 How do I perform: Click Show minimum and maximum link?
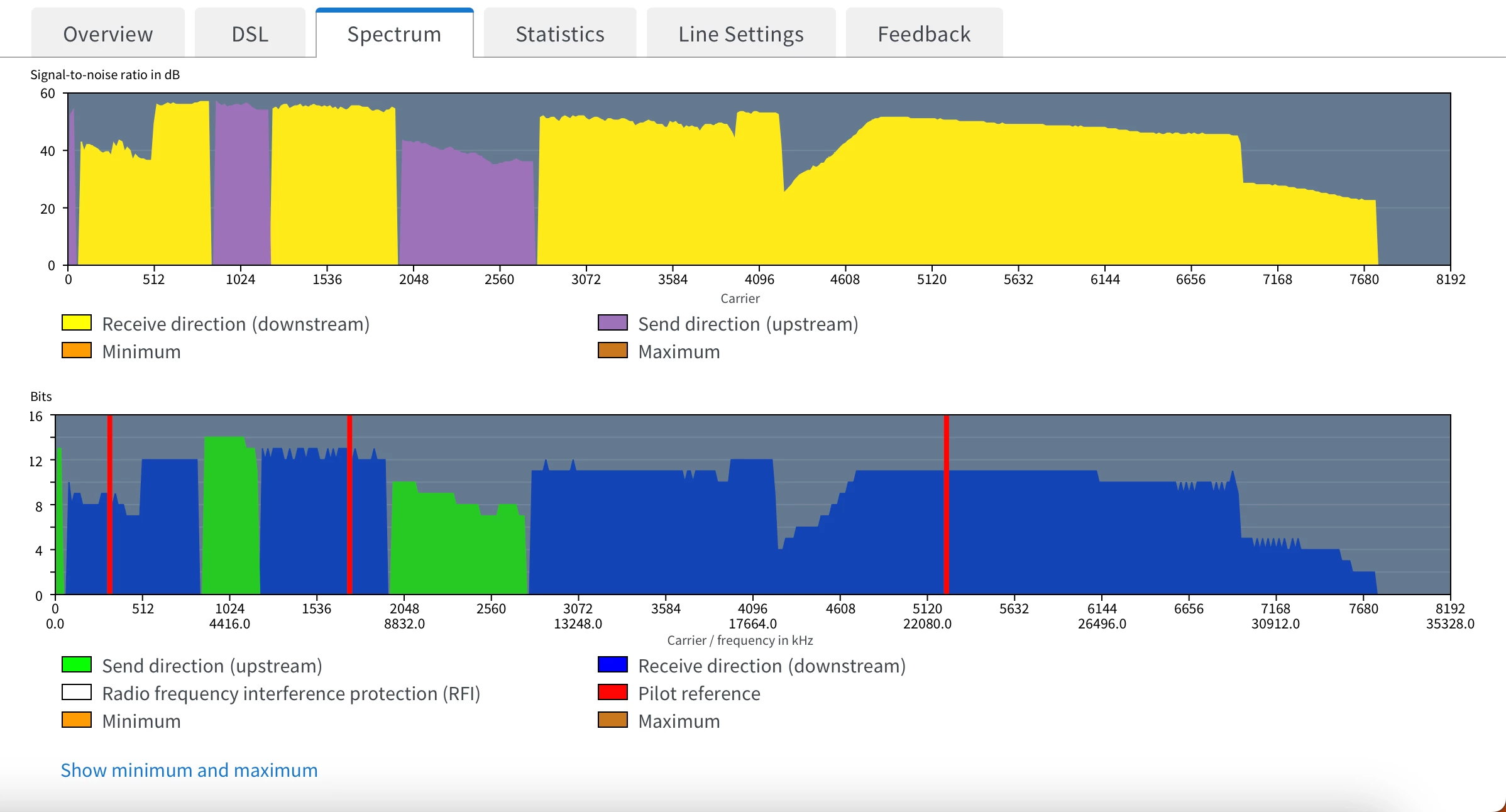pyautogui.click(x=189, y=770)
